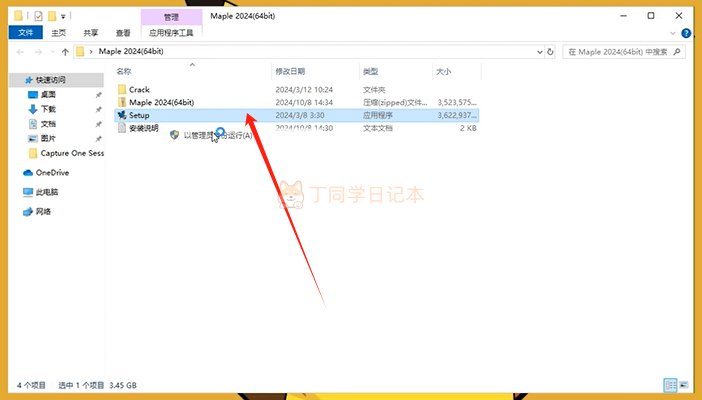
Task: Switch to the 共享 ribbon tab
Action: pyautogui.click(x=90, y=33)
